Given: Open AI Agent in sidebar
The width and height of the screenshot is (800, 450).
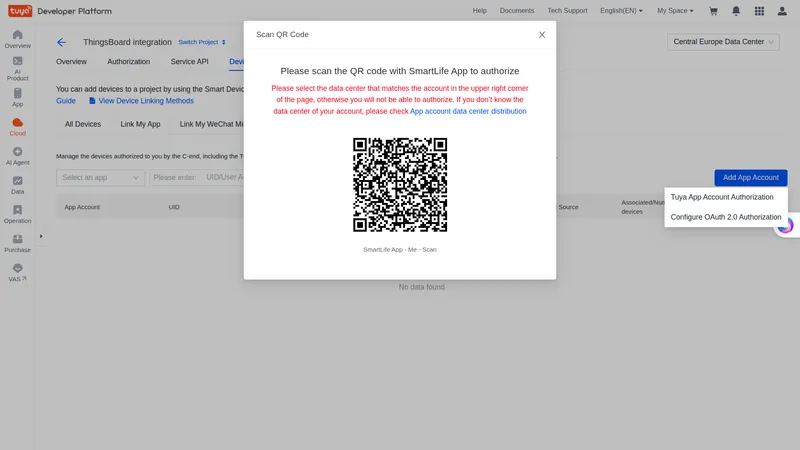Looking at the screenshot, I should (17, 156).
